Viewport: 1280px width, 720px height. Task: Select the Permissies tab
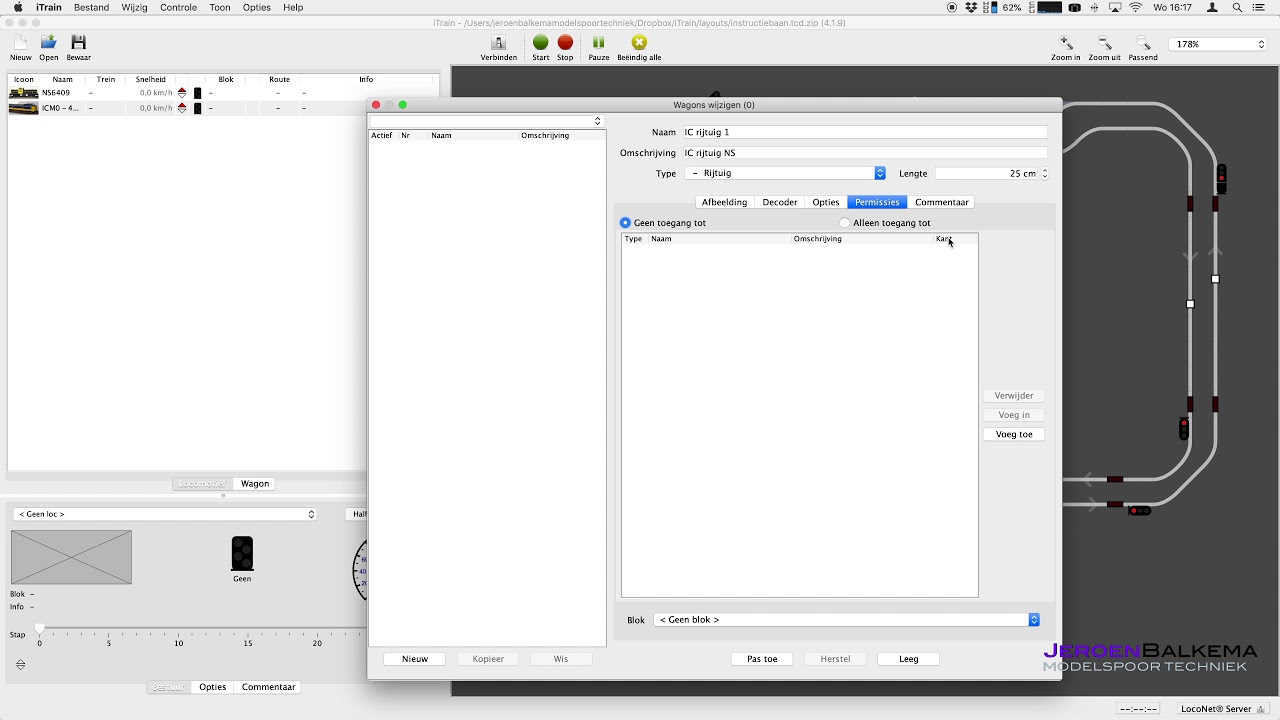coord(877,202)
